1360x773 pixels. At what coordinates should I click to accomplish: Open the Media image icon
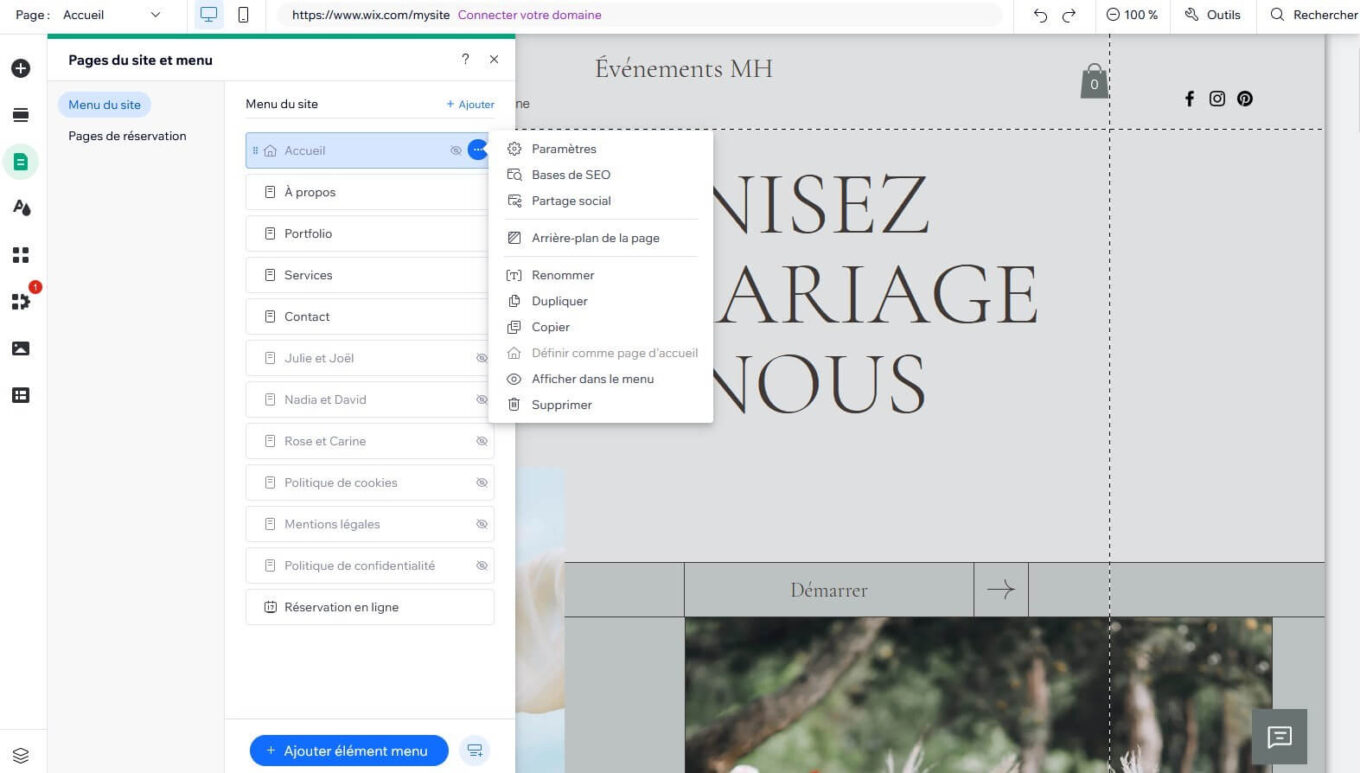(x=20, y=348)
